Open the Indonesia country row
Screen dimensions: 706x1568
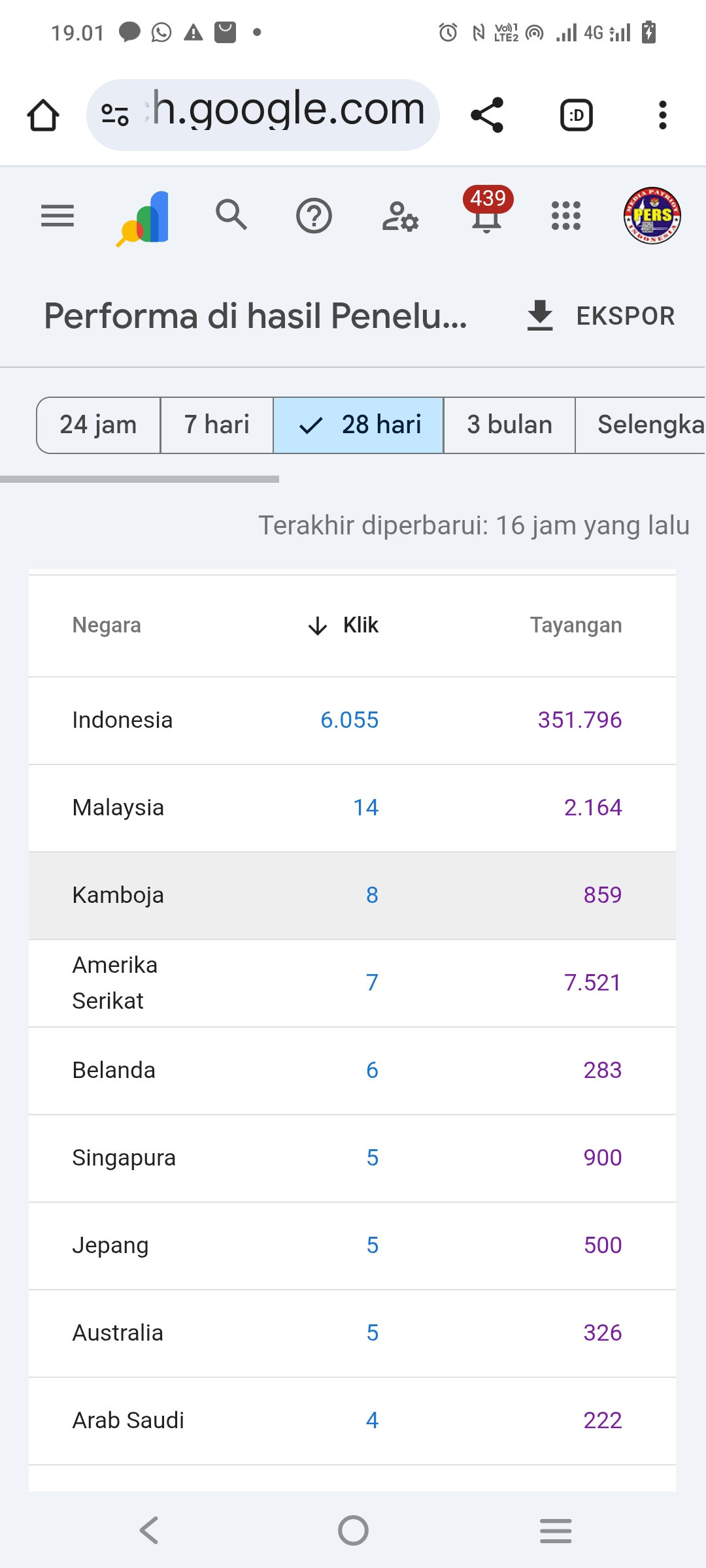[x=122, y=720]
